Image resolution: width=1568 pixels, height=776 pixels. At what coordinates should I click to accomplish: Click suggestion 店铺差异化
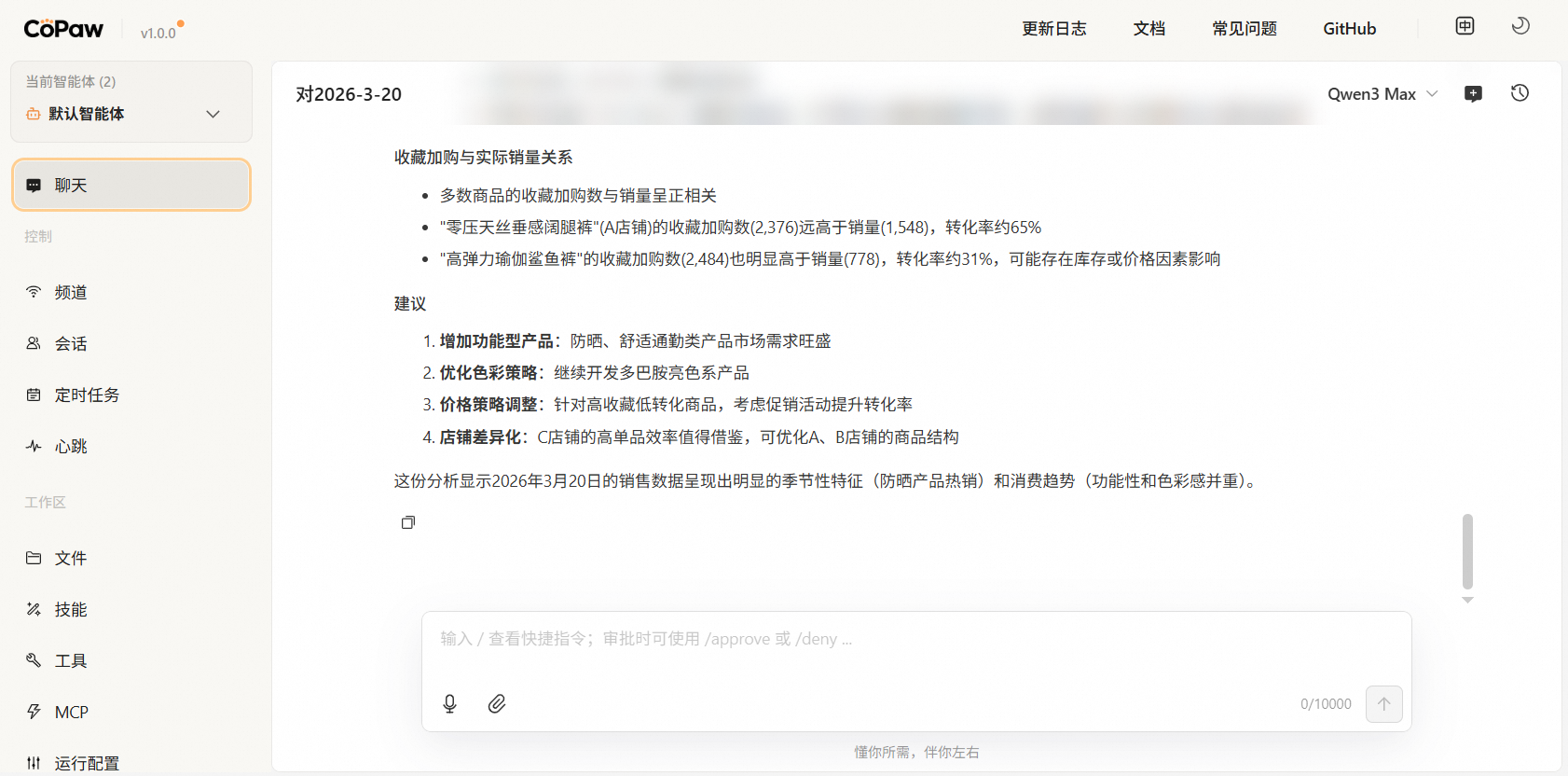699,436
